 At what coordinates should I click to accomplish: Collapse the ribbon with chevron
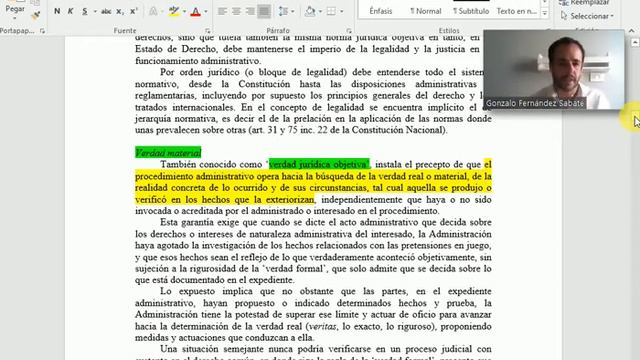coord(631,31)
